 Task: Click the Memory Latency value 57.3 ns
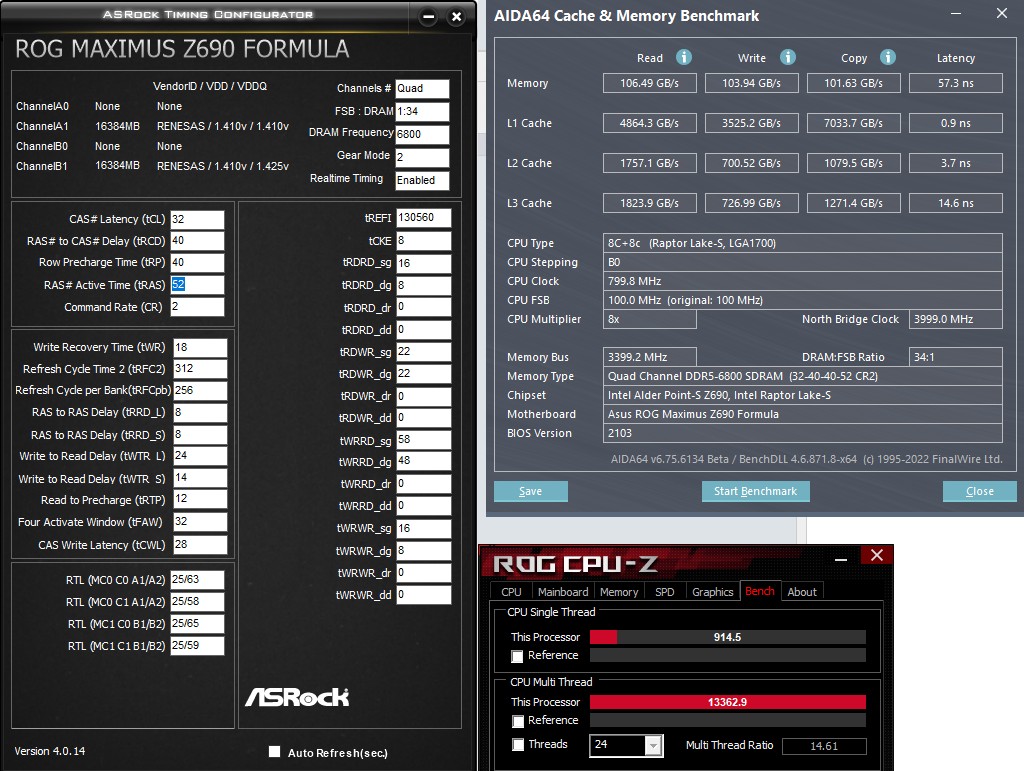956,83
